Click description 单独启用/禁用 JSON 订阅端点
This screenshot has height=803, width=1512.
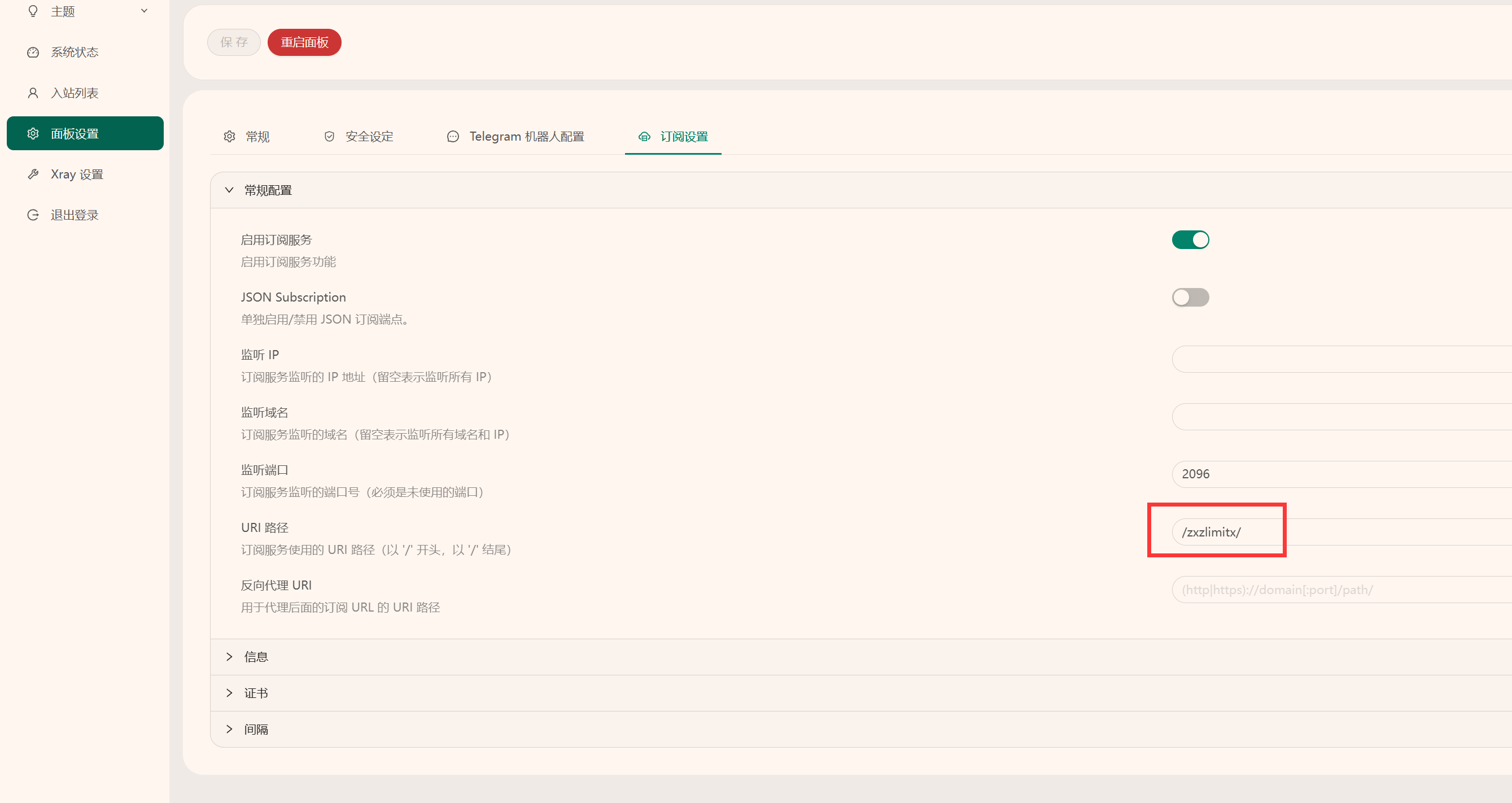click(325, 318)
